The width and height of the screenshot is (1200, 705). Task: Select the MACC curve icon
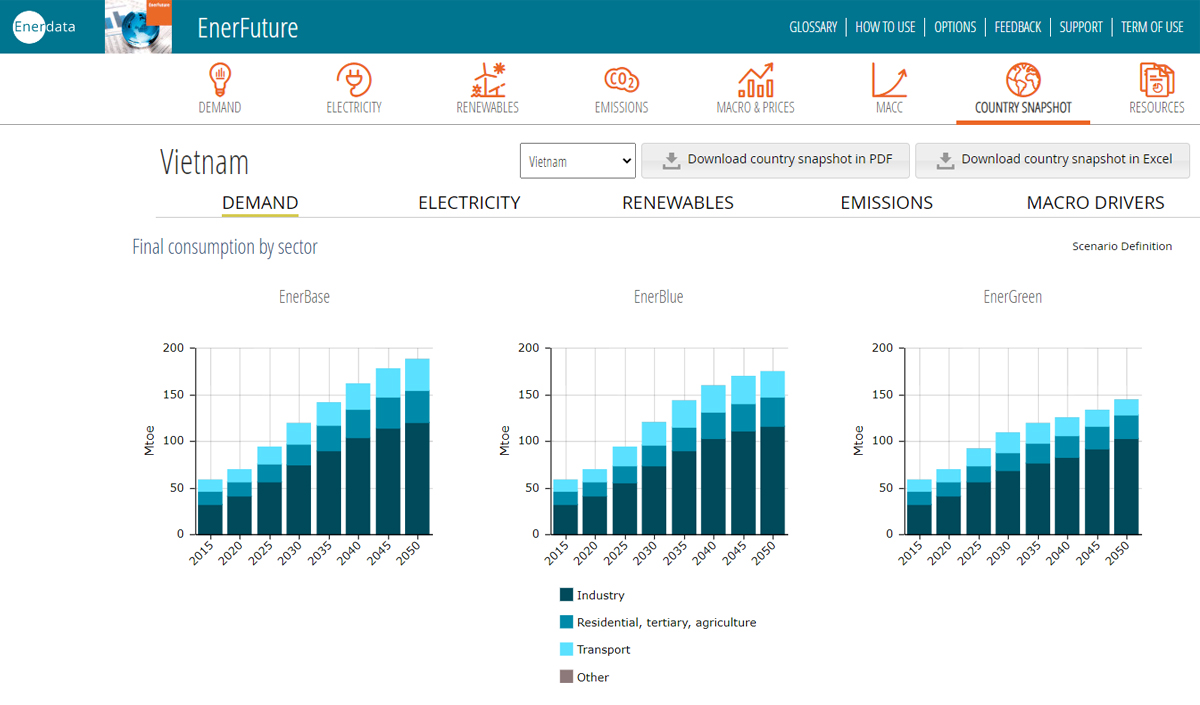tap(888, 80)
